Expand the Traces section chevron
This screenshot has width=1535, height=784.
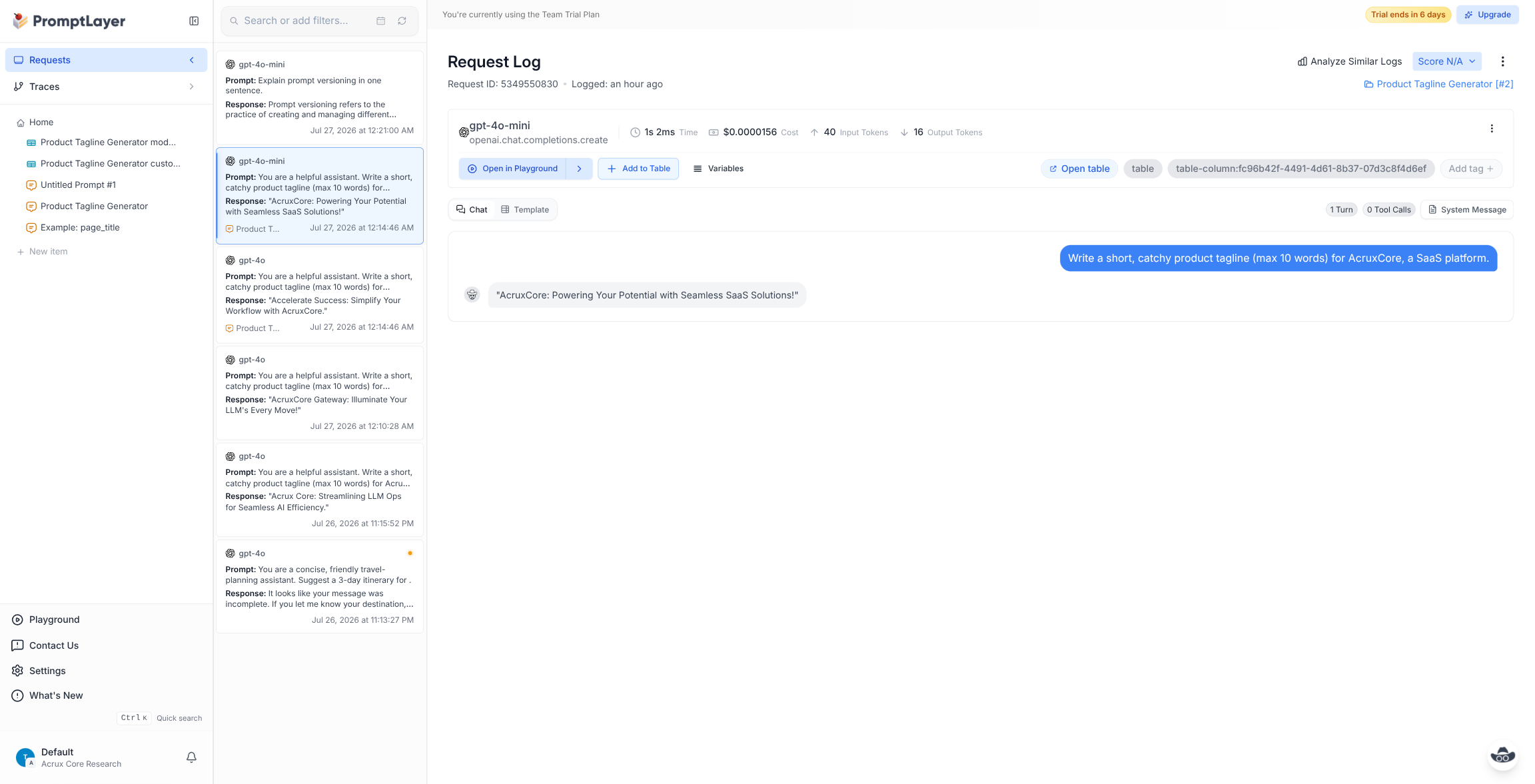click(192, 87)
